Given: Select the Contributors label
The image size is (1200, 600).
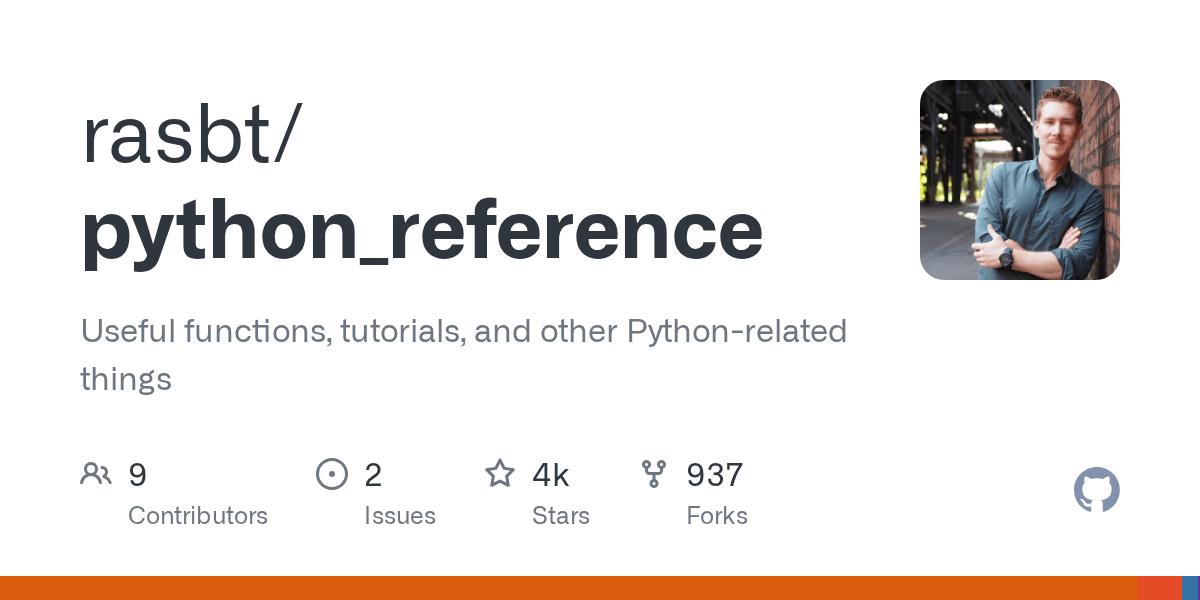Looking at the screenshot, I should (x=198, y=516).
